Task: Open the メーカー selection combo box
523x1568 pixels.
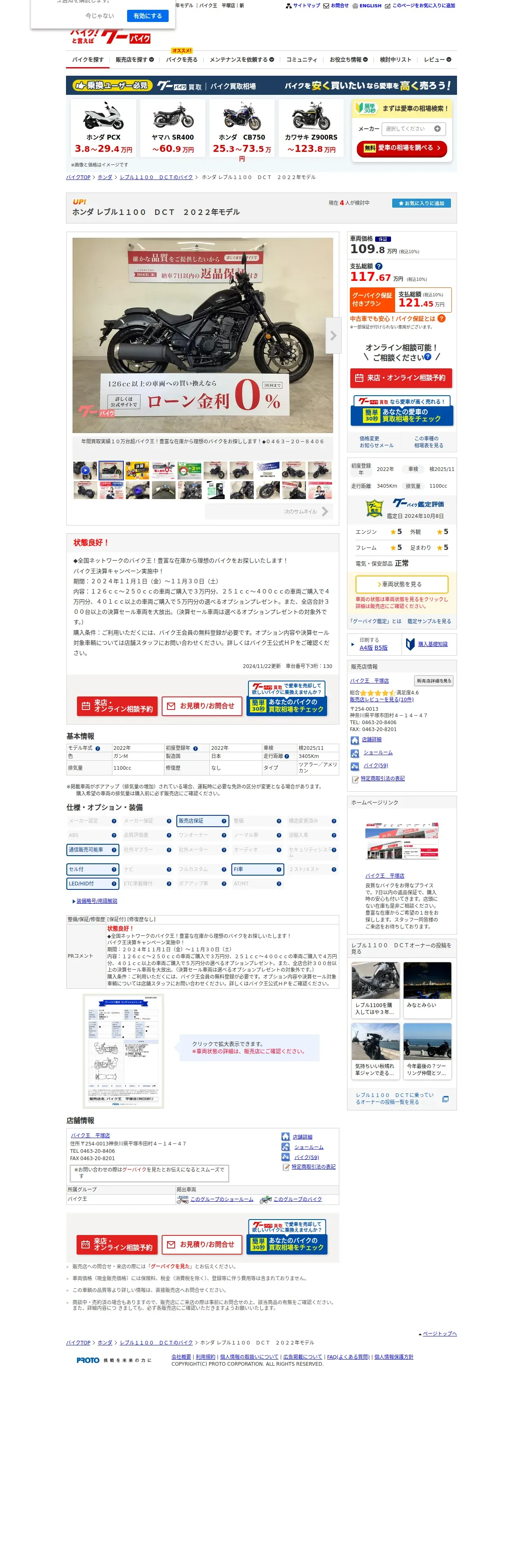Action: (x=414, y=129)
